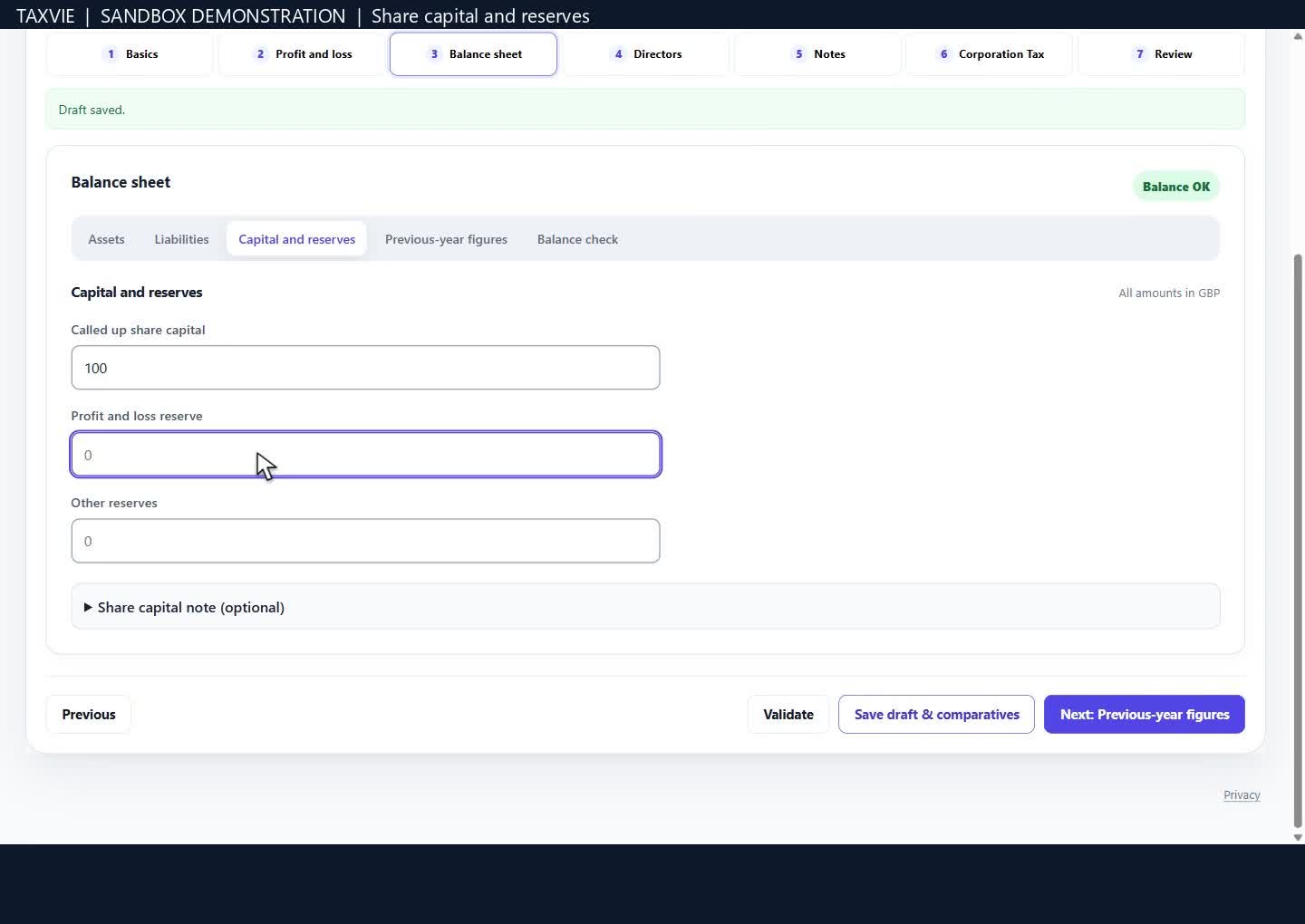This screenshot has width=1305, height=924.
Task: Select the Balance sheet step tab
Action: (x=473, y=54)
